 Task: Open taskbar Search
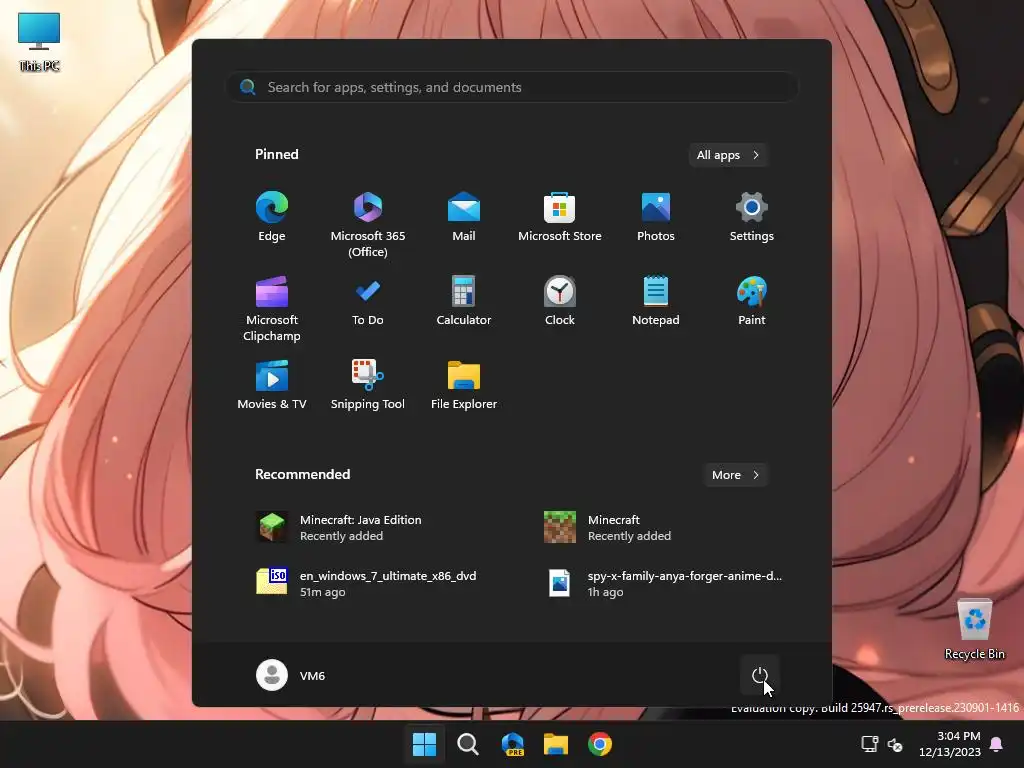pos(468,744)
